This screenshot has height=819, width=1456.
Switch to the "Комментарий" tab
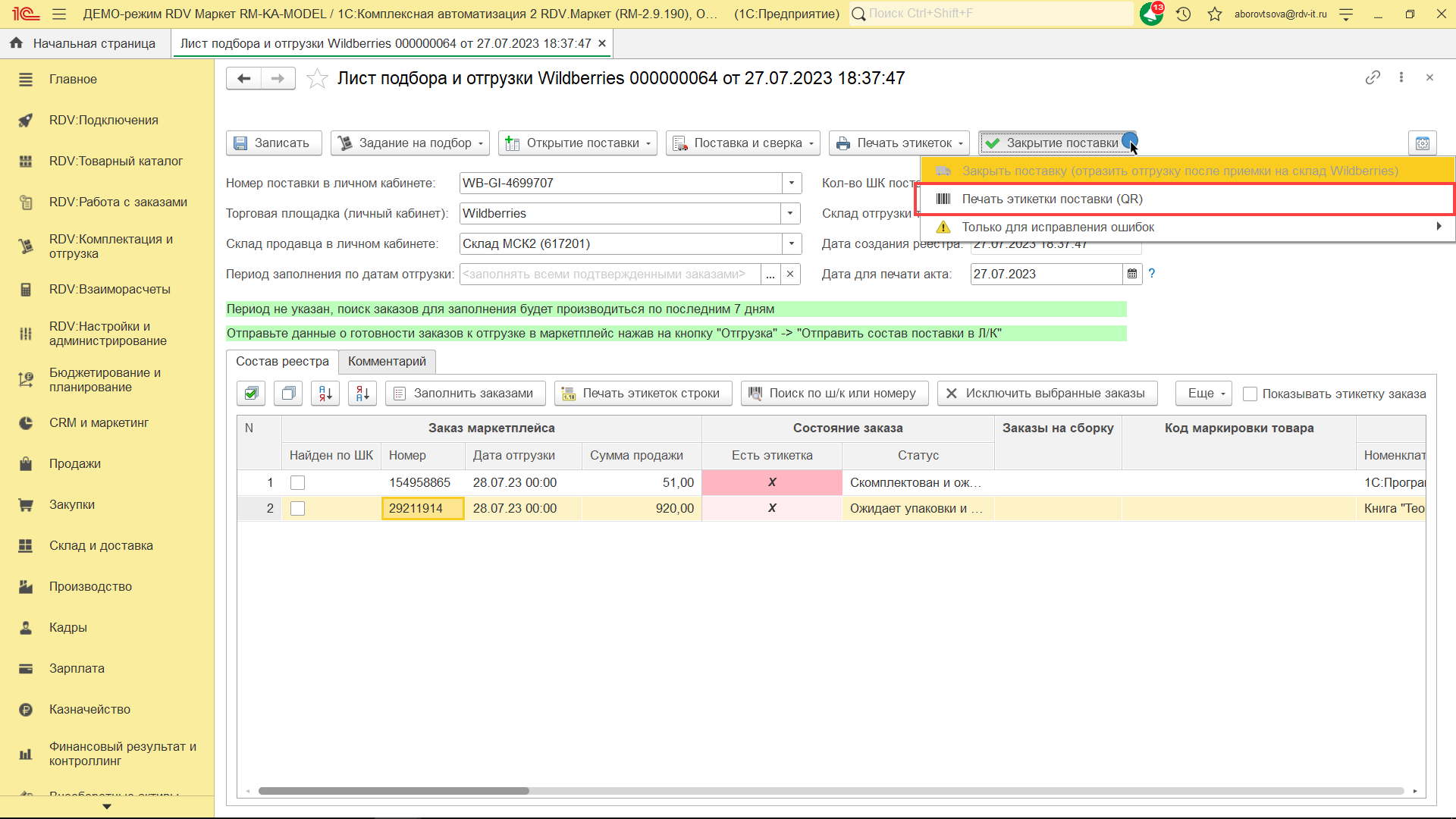(x=387, y=361)
